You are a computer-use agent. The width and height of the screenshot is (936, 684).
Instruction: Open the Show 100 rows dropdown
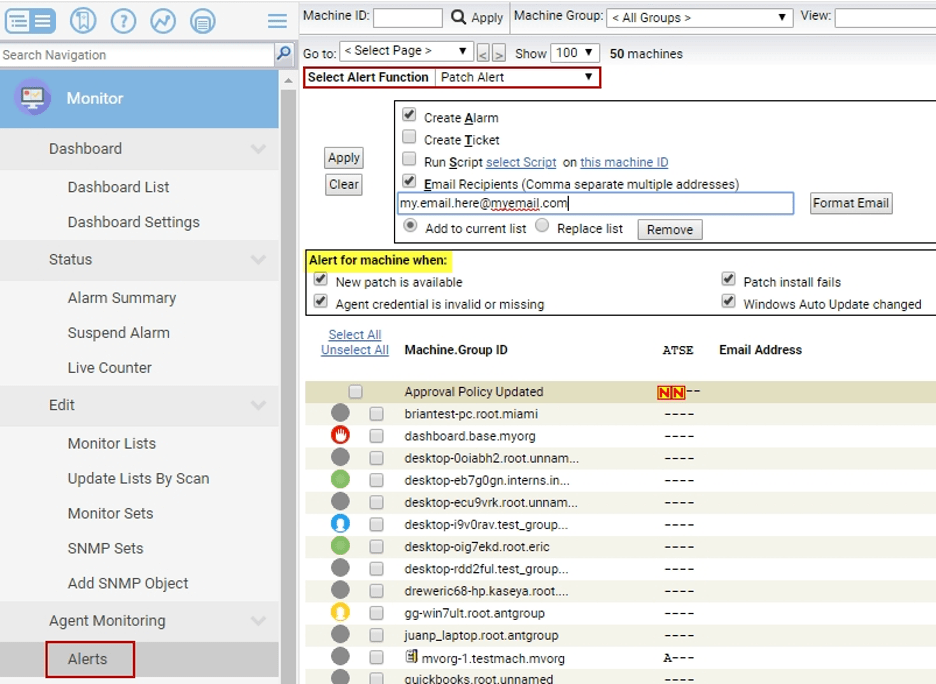click(574, 53)
